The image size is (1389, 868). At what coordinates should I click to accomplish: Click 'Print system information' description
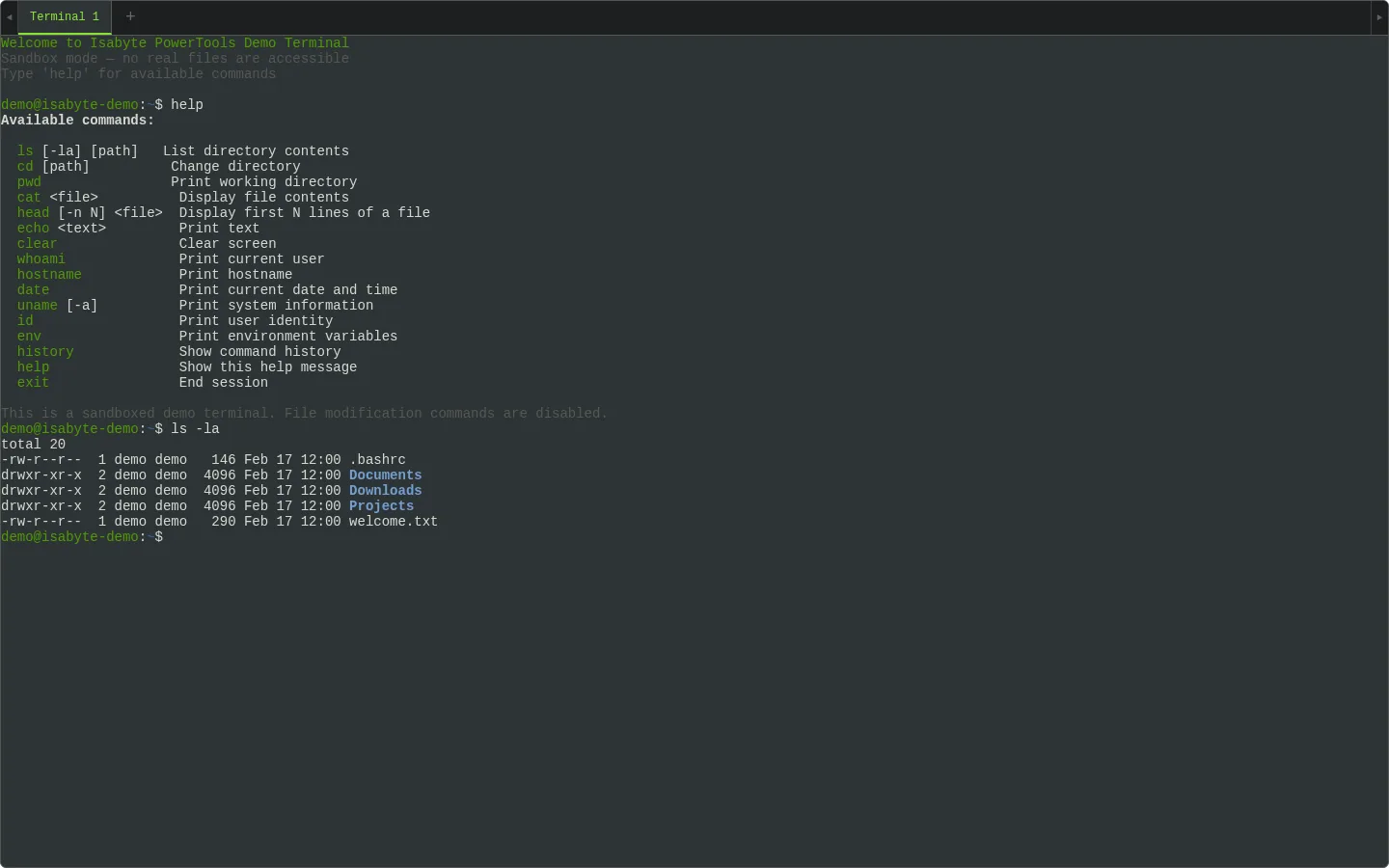(277, 306)
